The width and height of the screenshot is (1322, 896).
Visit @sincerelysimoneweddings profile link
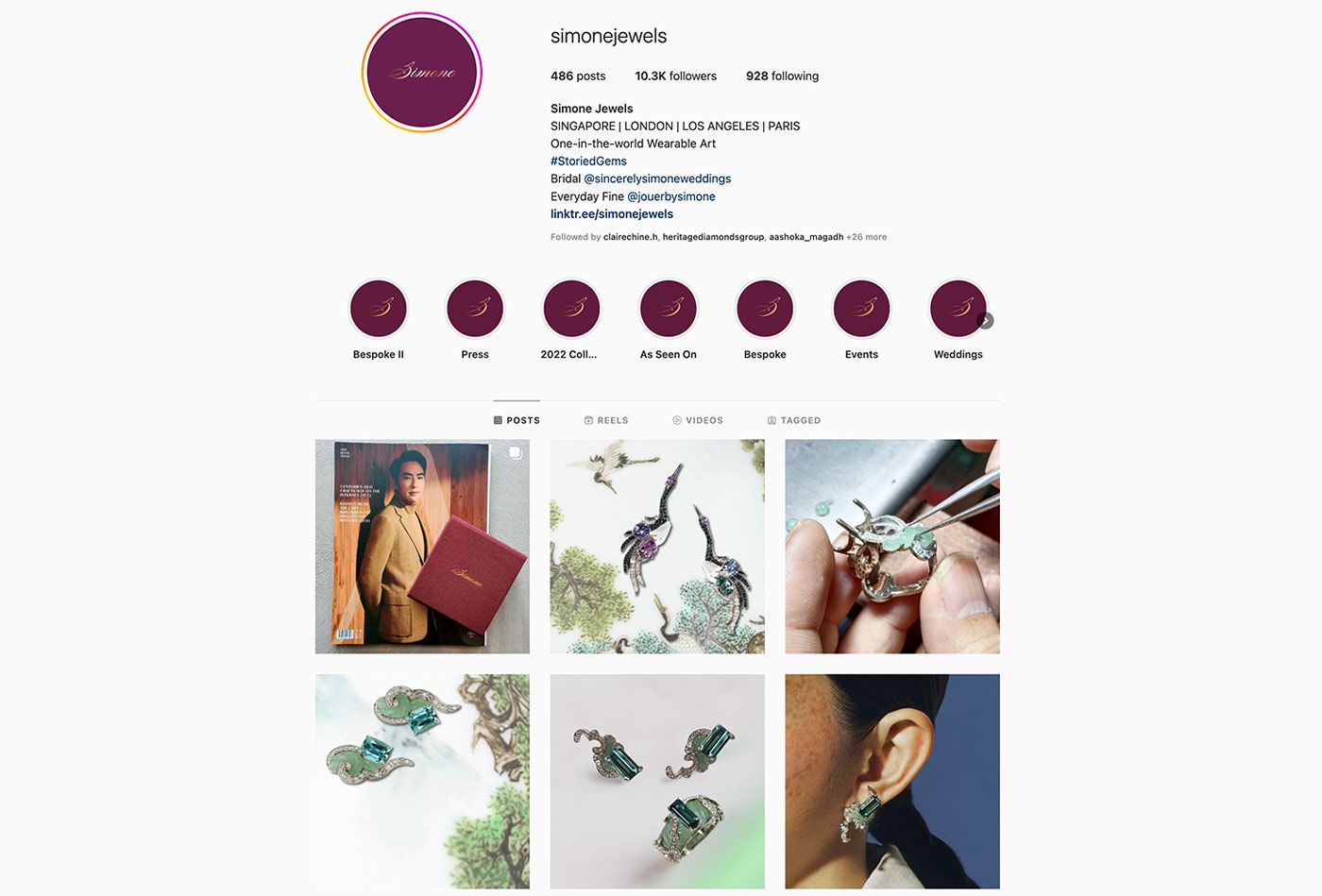tap(657, 178)
